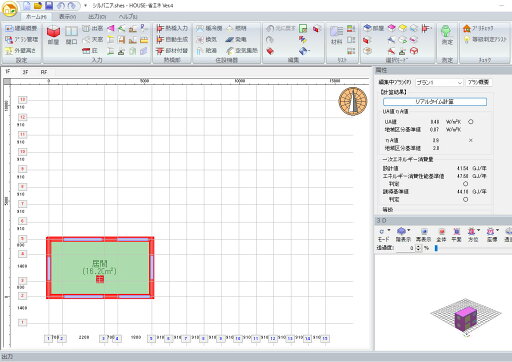Open 換気 ventilation equipment settings
The width and height of the screenshot is (512, 362).
point(207,40)
